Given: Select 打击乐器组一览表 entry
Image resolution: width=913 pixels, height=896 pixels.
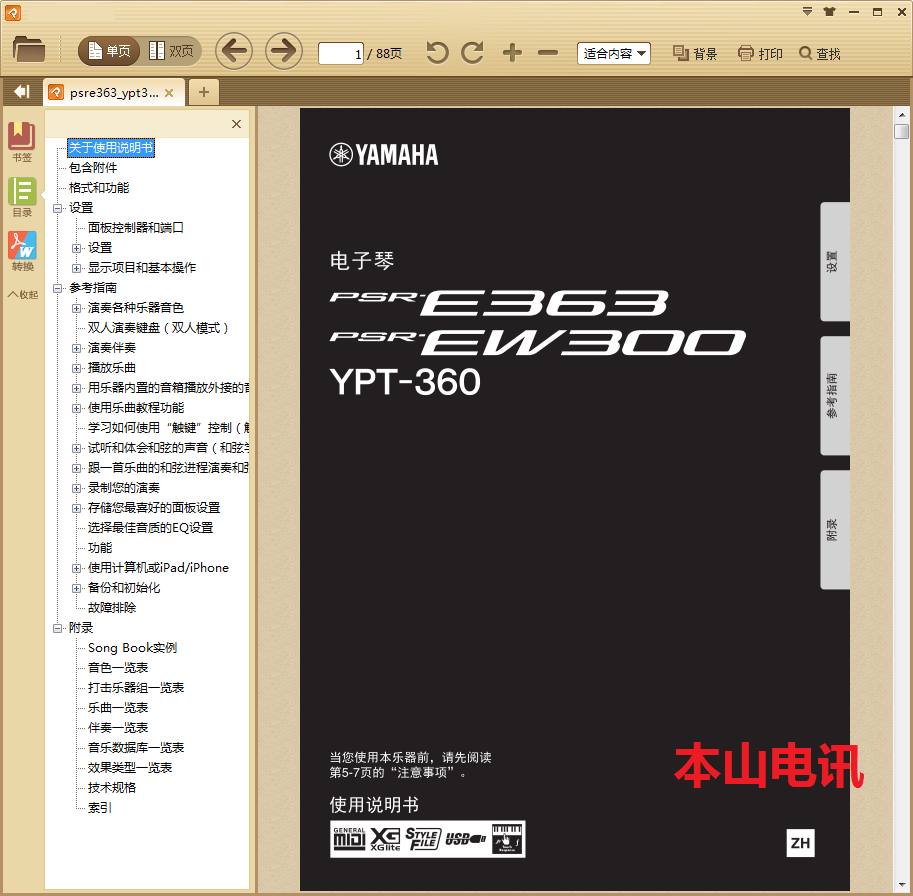Looking at the screenshot, I should pyautogui.click(x=136, y=688).
